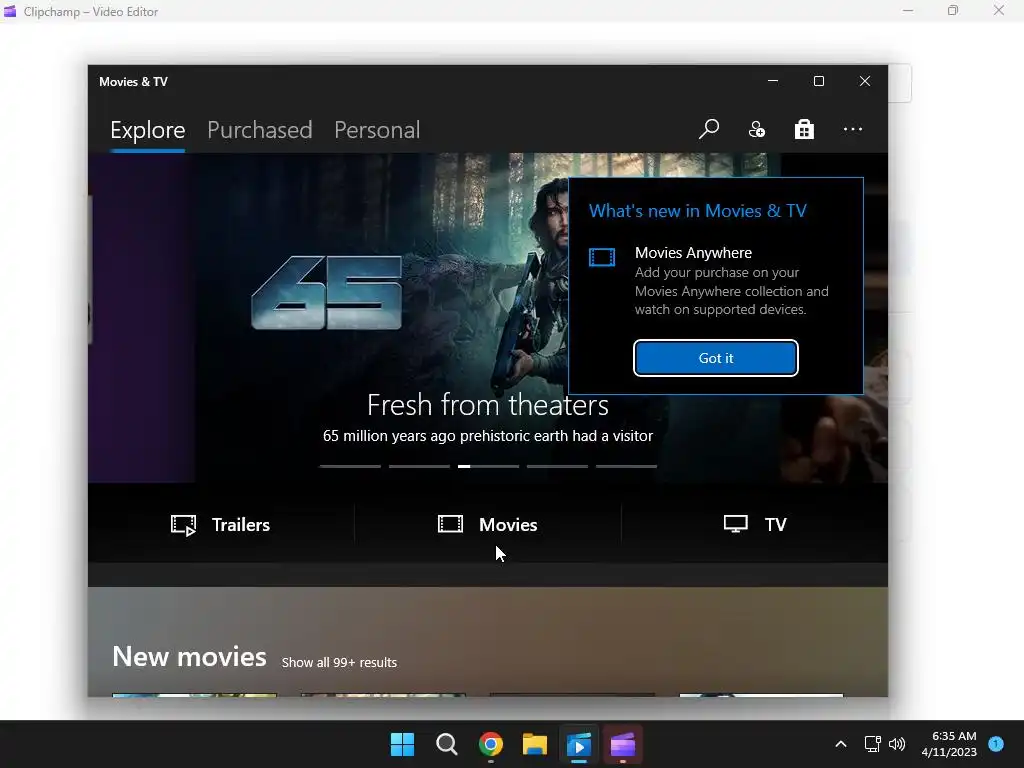Minimize the Movies & TV window
Viewport: 1024px width, 768px height.
click(x=773, y=81)
